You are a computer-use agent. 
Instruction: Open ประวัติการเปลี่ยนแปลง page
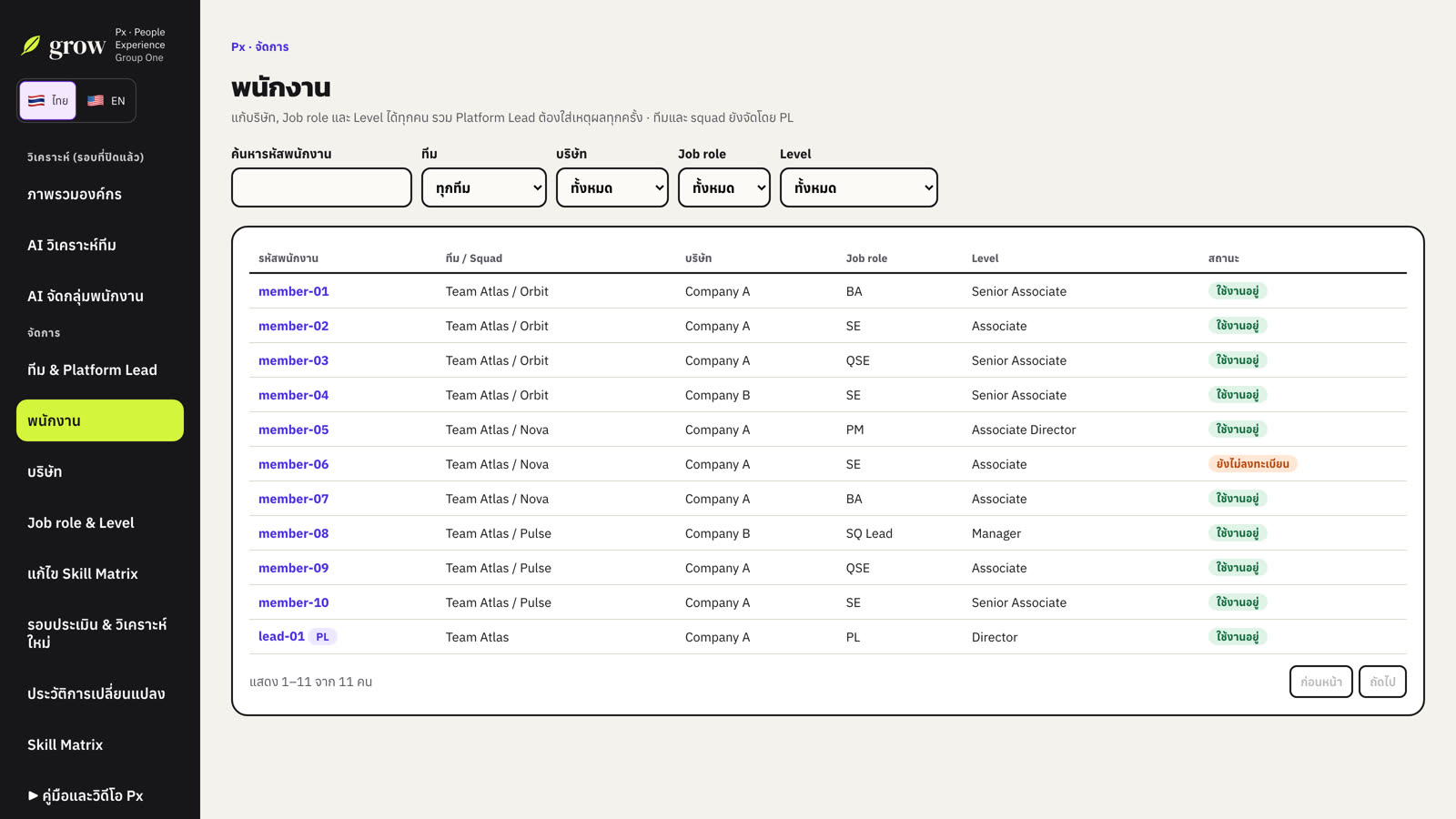100,693
